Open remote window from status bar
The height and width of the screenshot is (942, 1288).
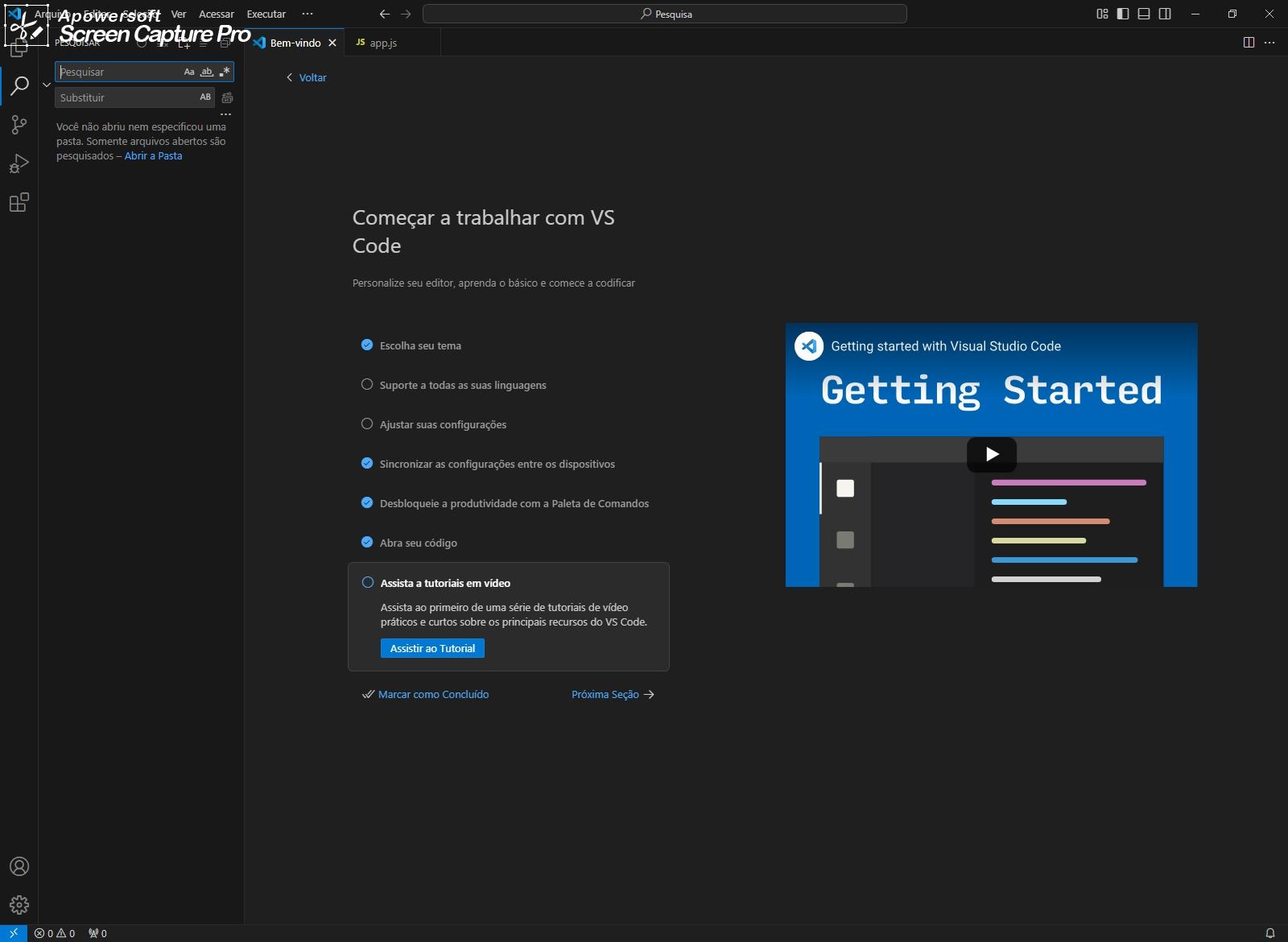pos(14,933)
